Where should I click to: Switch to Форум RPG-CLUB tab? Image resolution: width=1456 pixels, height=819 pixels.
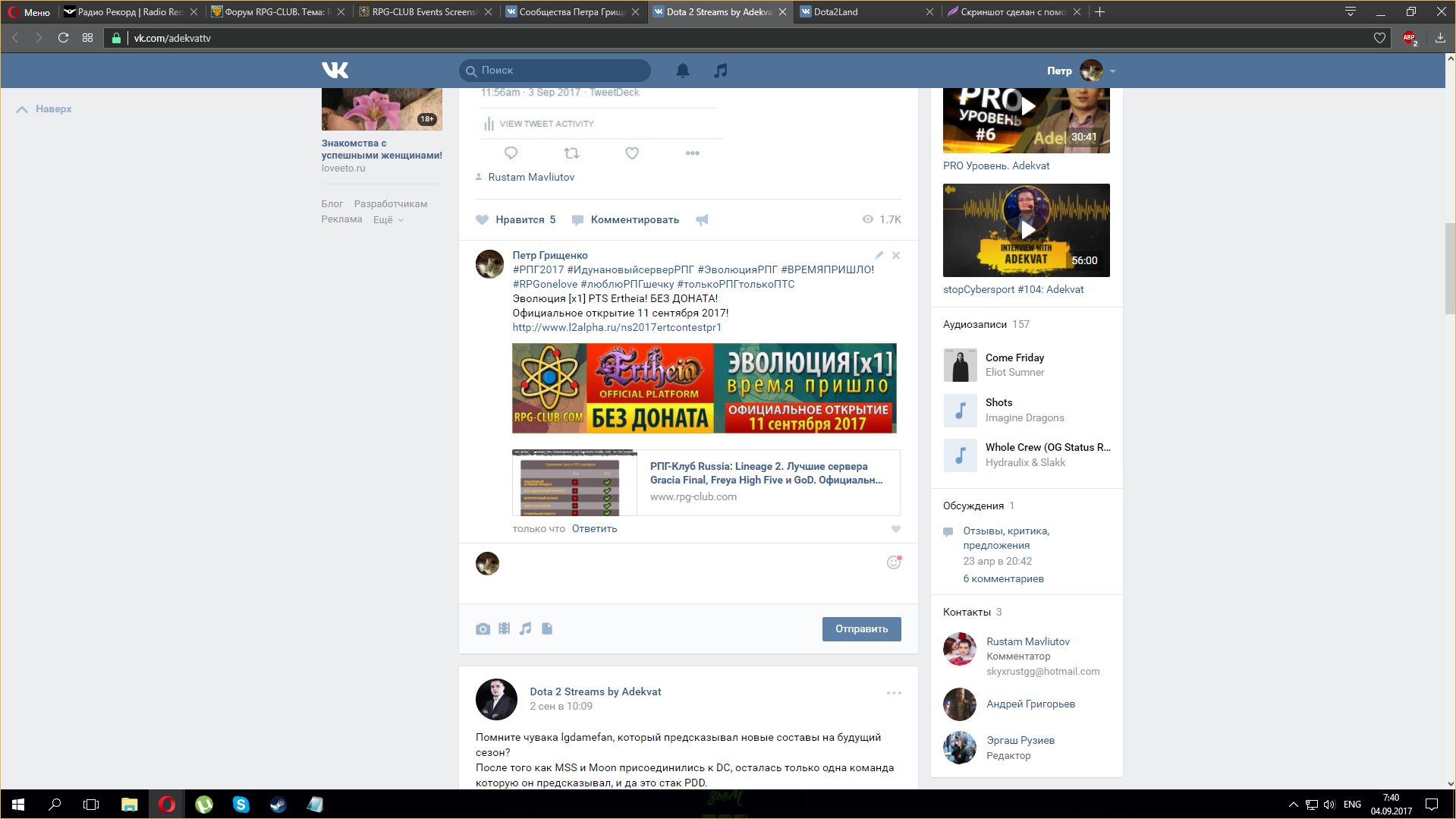[278, 11]
